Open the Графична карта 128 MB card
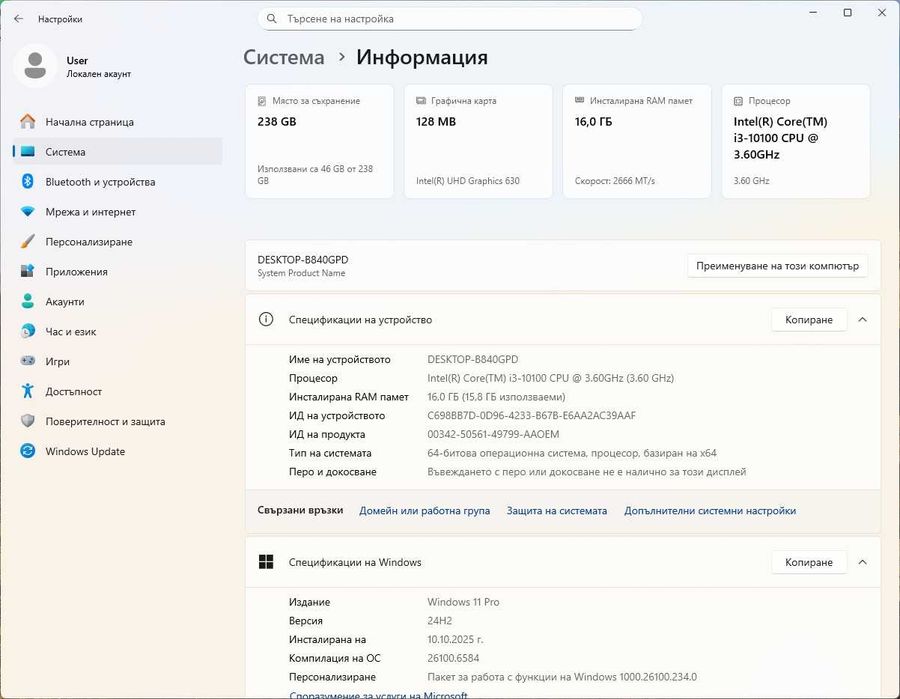This screenshot has width=900, height=699. (478, 141)
